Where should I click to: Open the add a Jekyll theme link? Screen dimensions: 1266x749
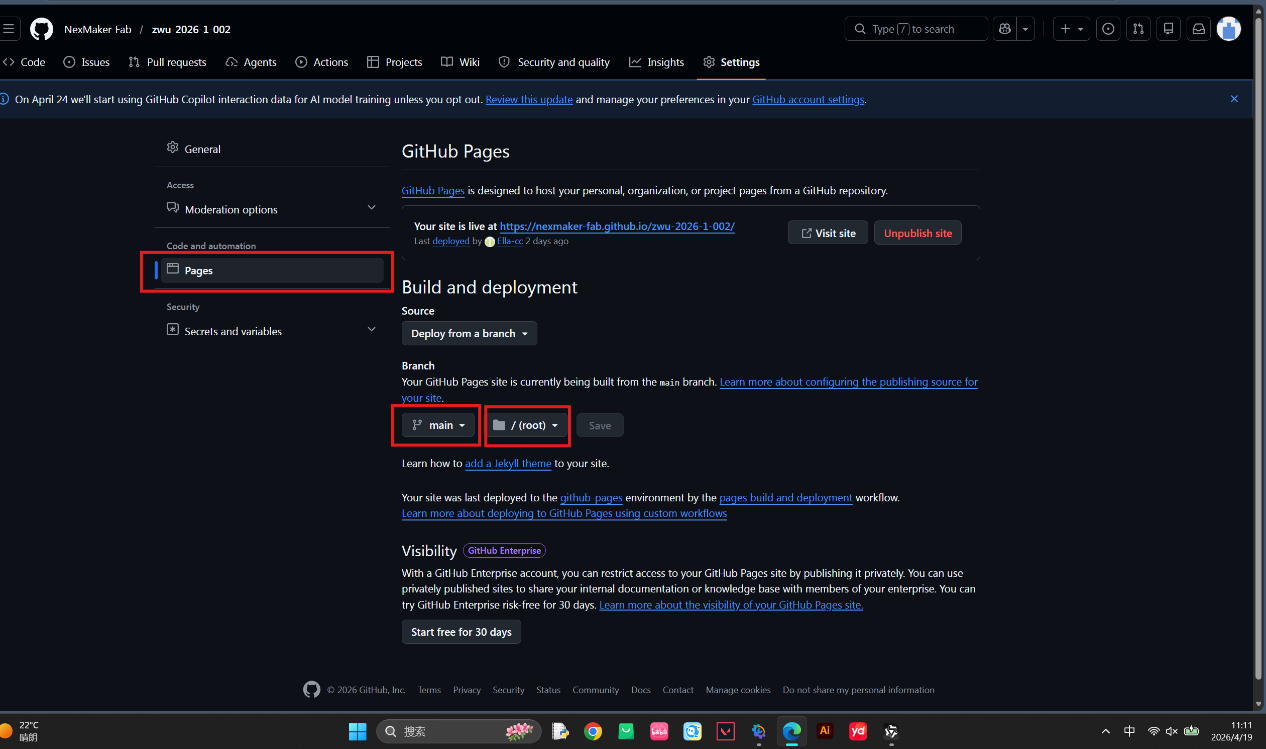coord(508,463)
